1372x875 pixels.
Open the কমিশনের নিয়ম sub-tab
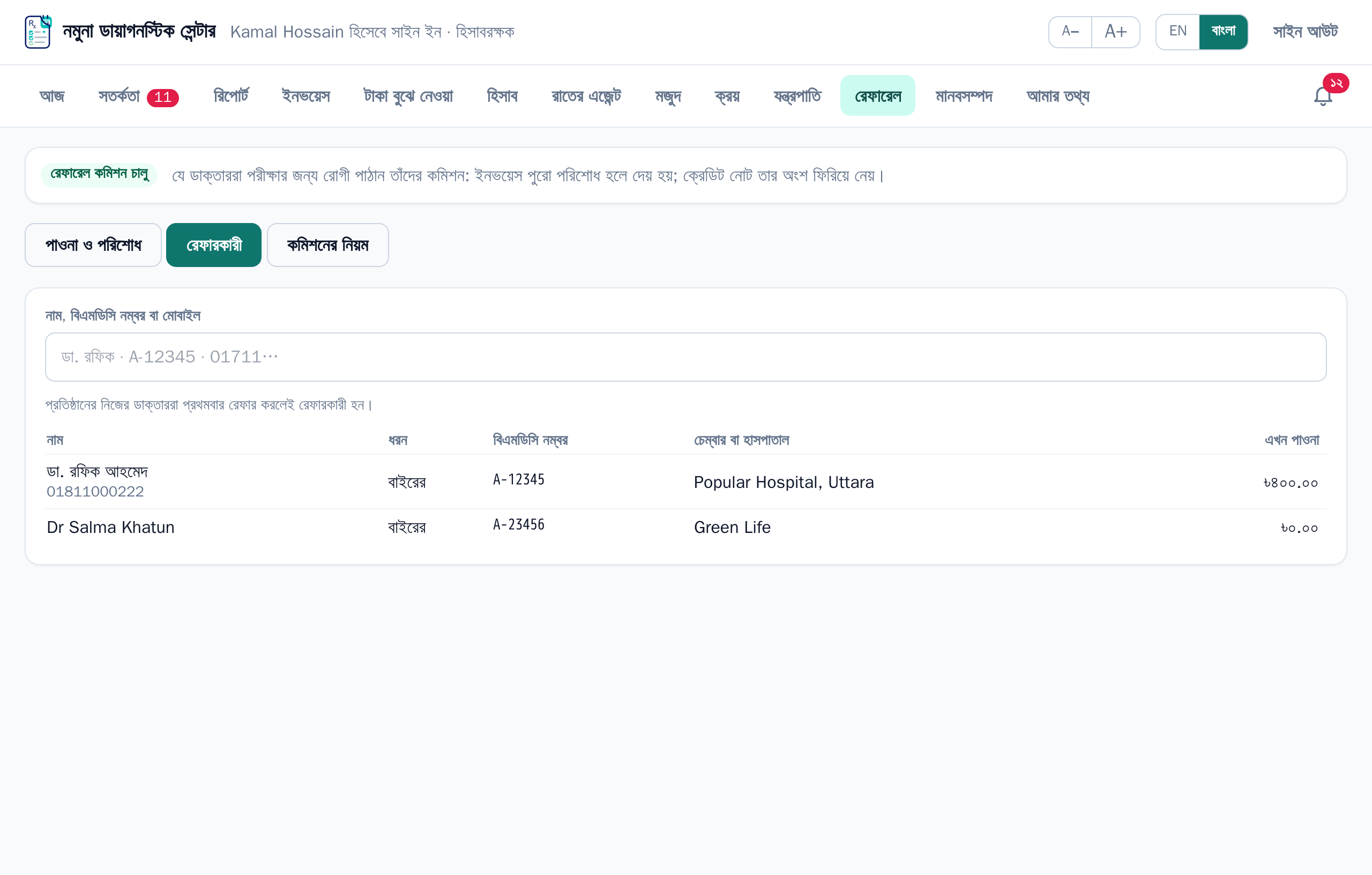click(x=327, y=245)
